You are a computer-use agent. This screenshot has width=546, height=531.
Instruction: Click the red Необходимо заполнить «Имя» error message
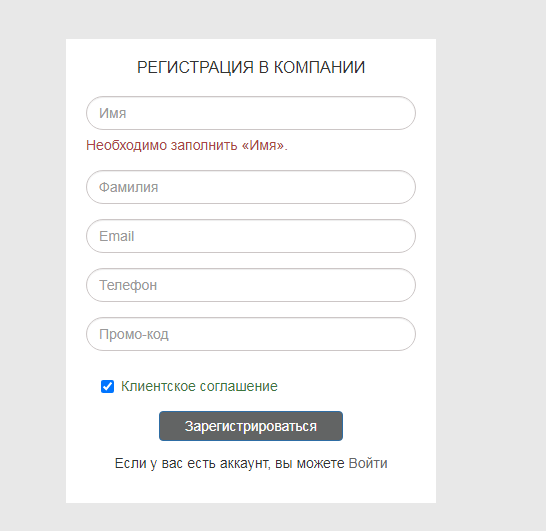[187, 145]
